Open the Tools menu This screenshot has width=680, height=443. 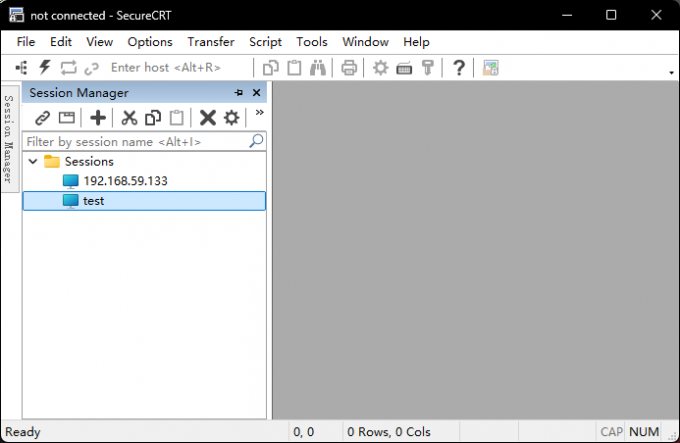312,42
